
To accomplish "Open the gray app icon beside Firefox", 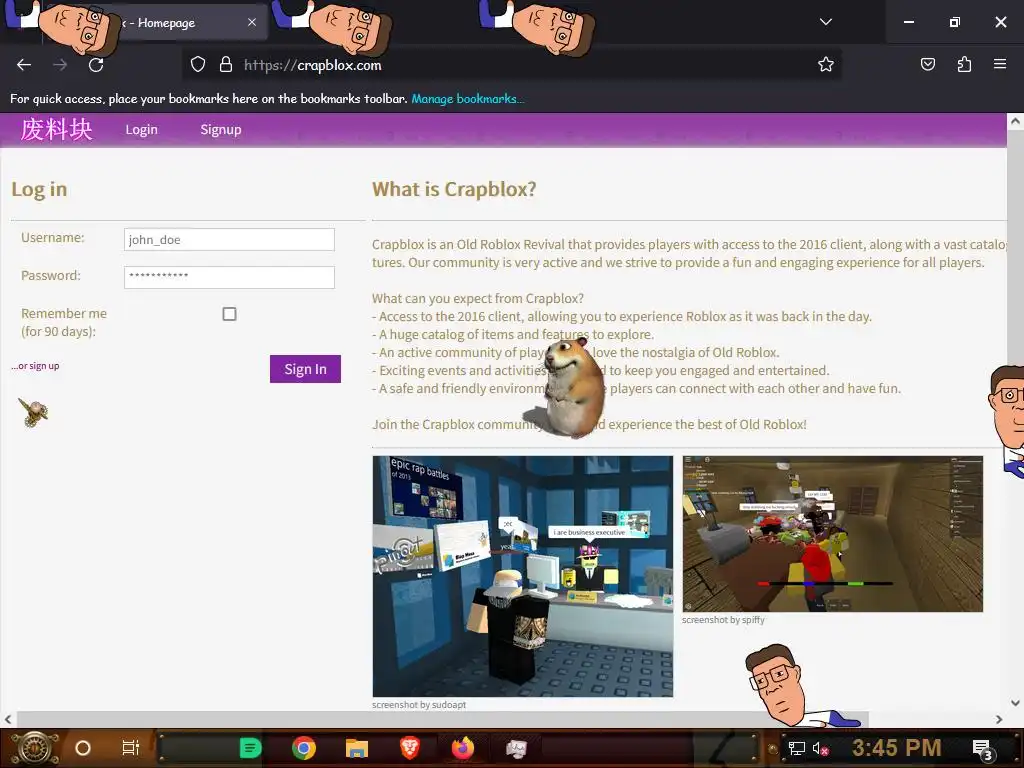I will pos(516,748).
